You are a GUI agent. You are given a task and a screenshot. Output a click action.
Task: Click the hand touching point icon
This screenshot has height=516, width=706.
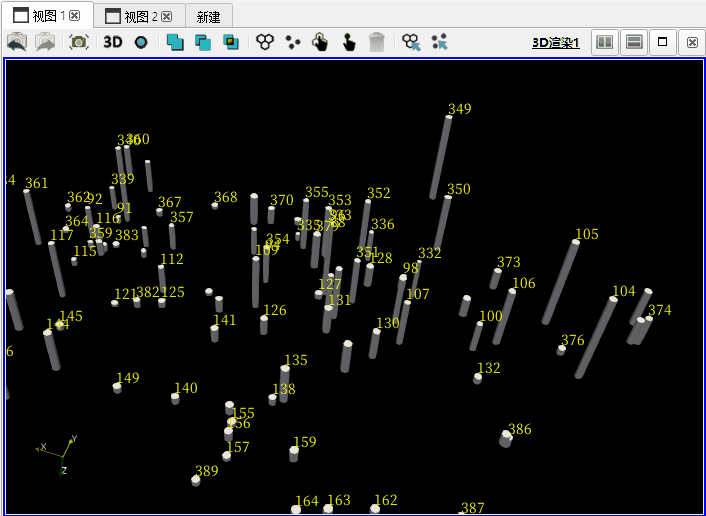[349, 42]
